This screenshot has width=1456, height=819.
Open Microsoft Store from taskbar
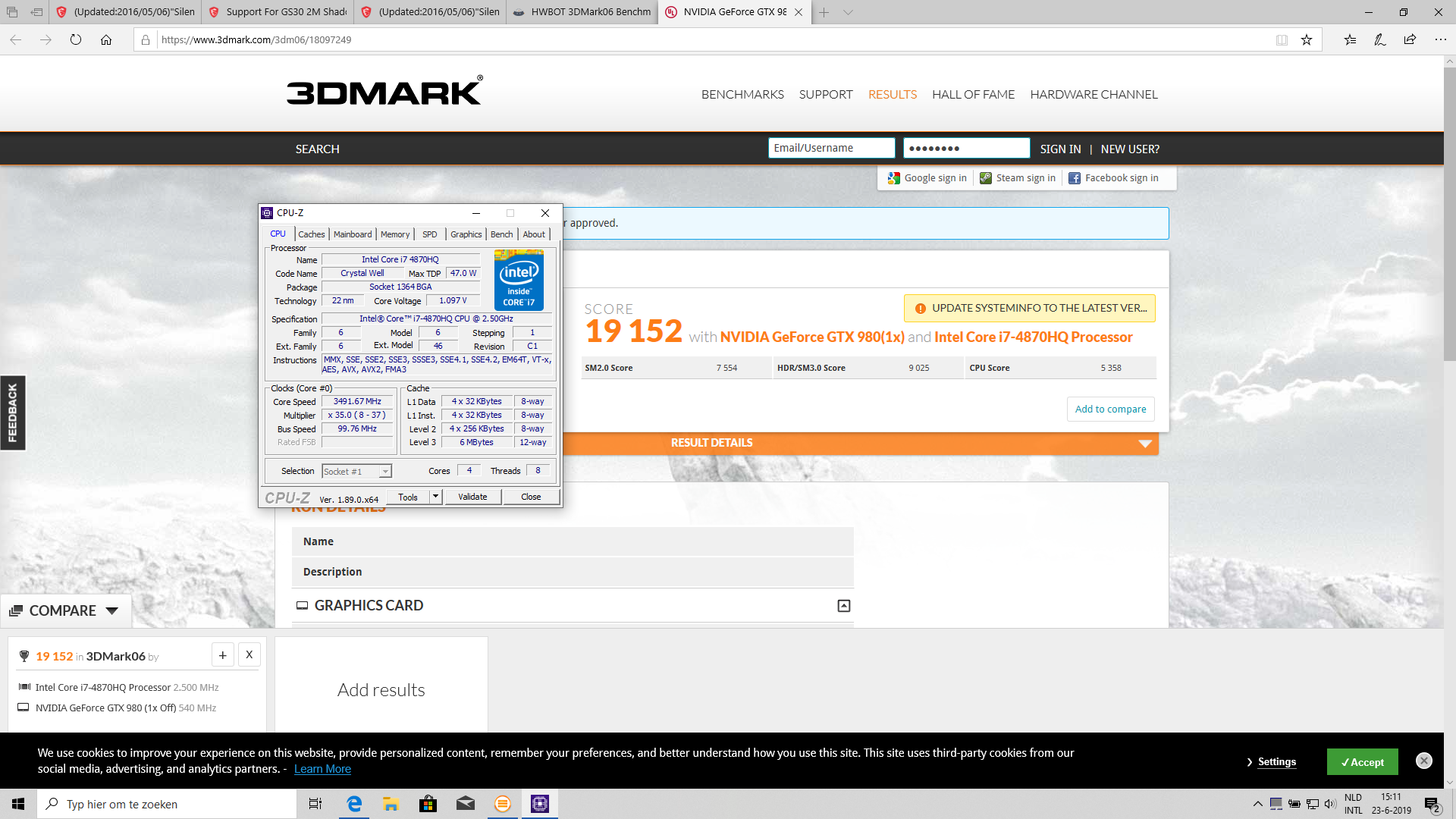tap(428, 804)
